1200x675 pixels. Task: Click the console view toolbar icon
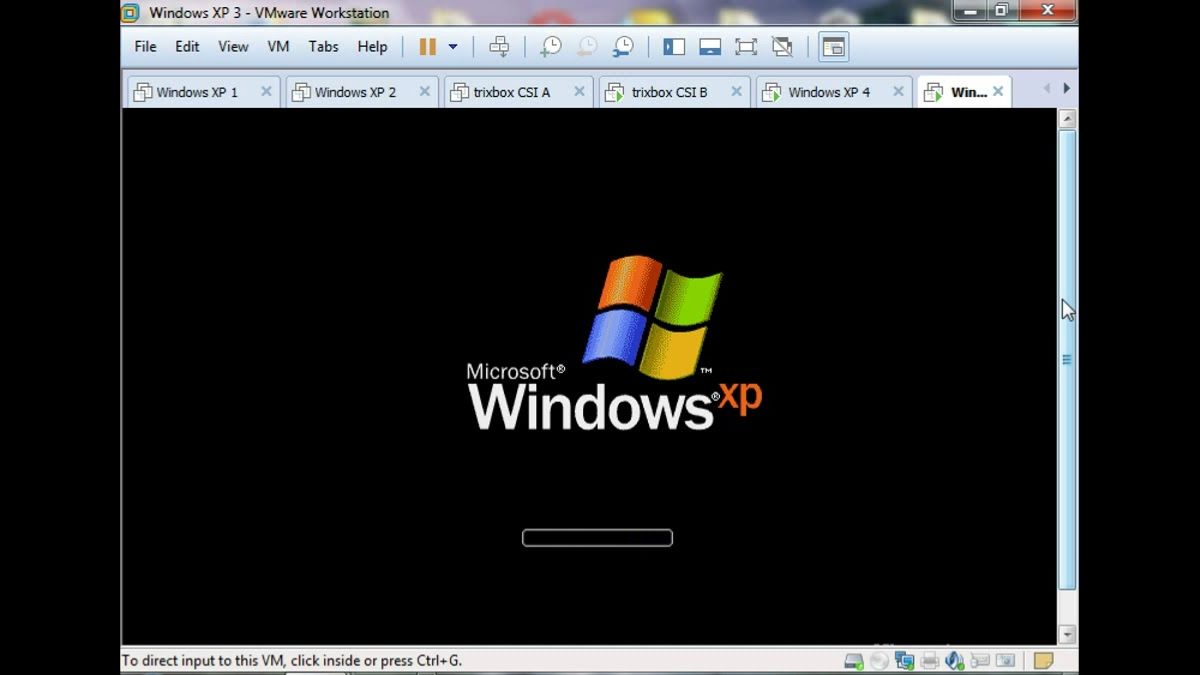tap(833, 47)
